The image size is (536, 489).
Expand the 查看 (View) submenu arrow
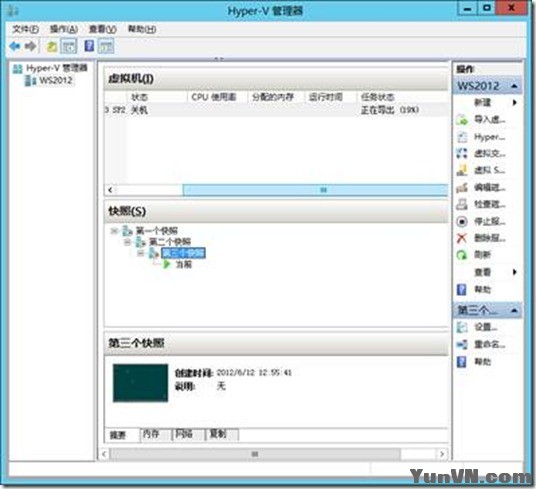(x=514, y=272)
